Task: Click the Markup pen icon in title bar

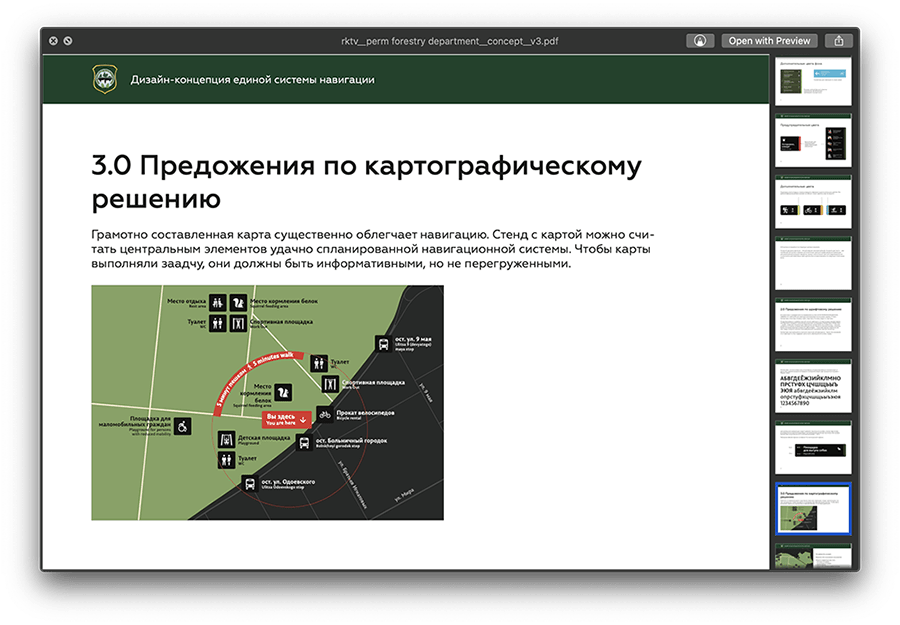Action: [x=700, y=40]
